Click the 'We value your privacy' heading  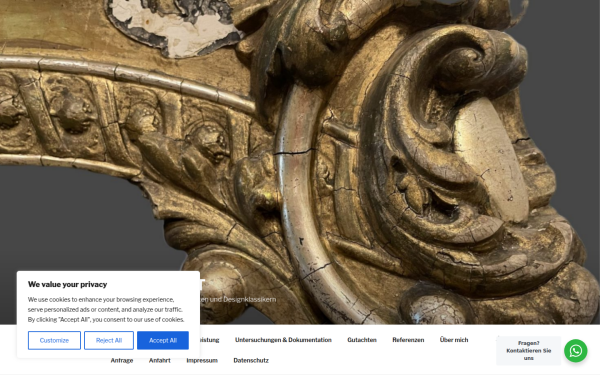click(67, 284)
